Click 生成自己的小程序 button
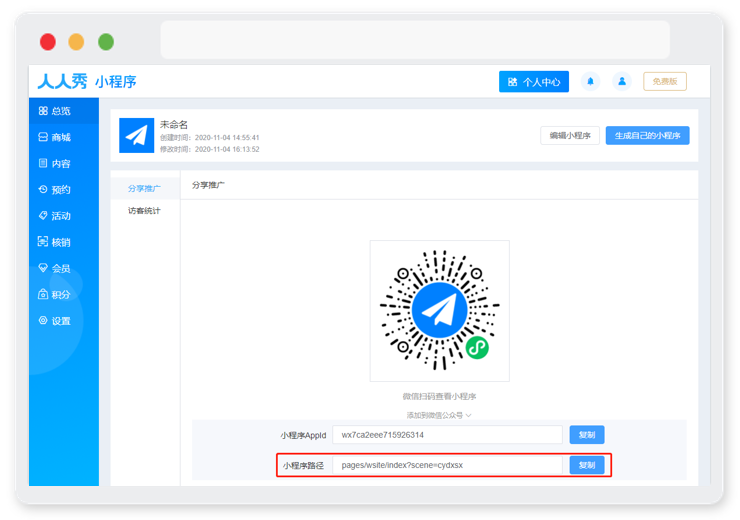 (648, 135)
